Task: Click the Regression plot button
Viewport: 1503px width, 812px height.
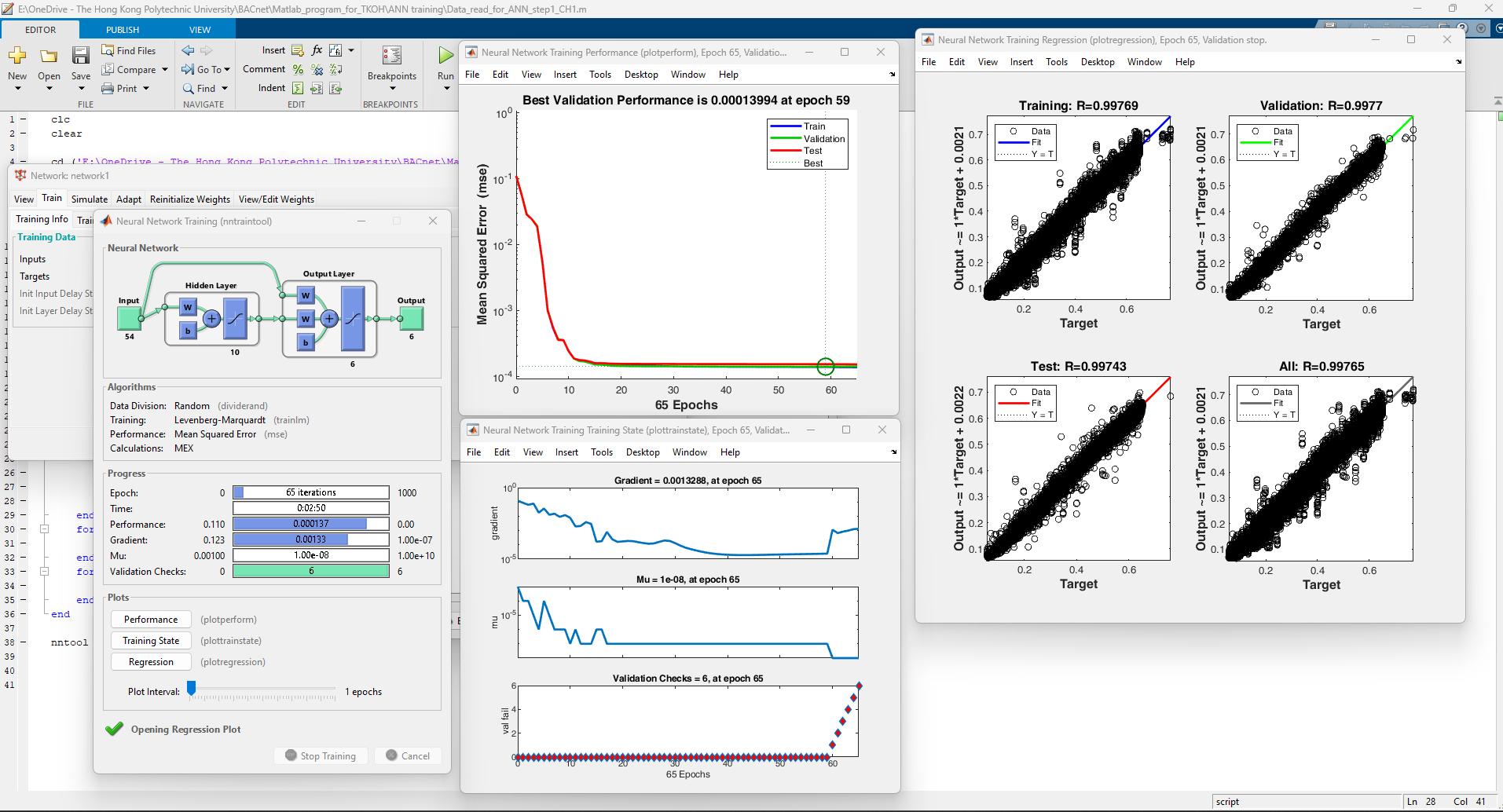Action: click(x=151, y=662)
